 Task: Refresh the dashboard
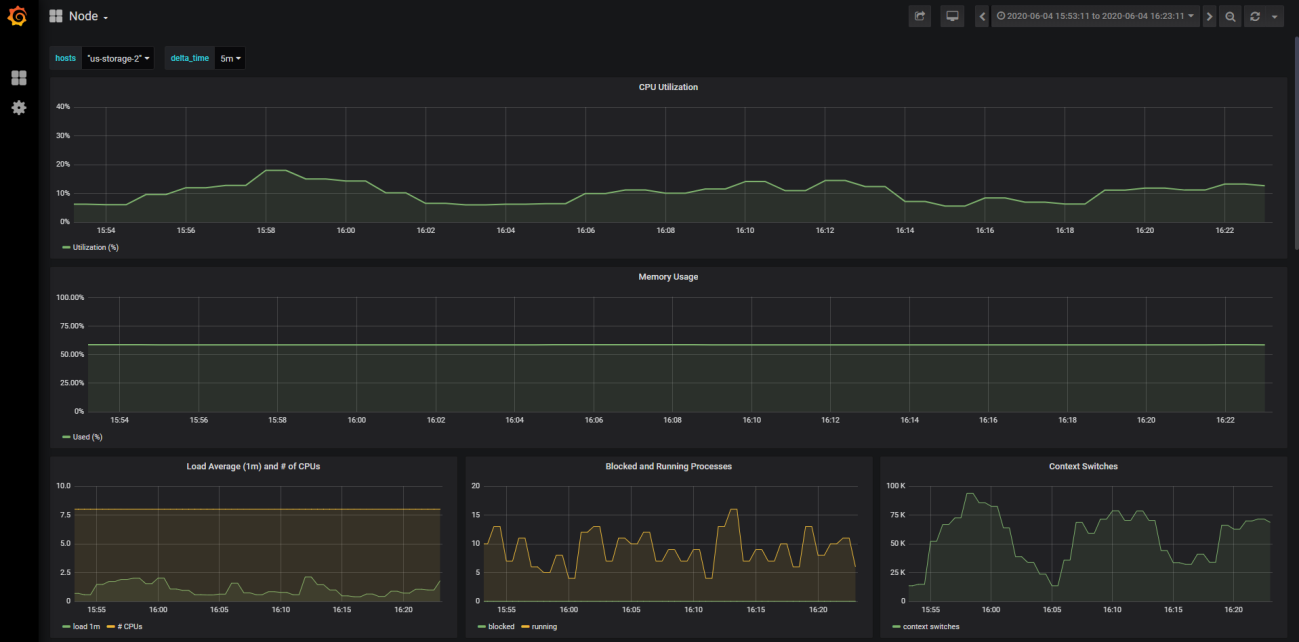(1254, 16)
